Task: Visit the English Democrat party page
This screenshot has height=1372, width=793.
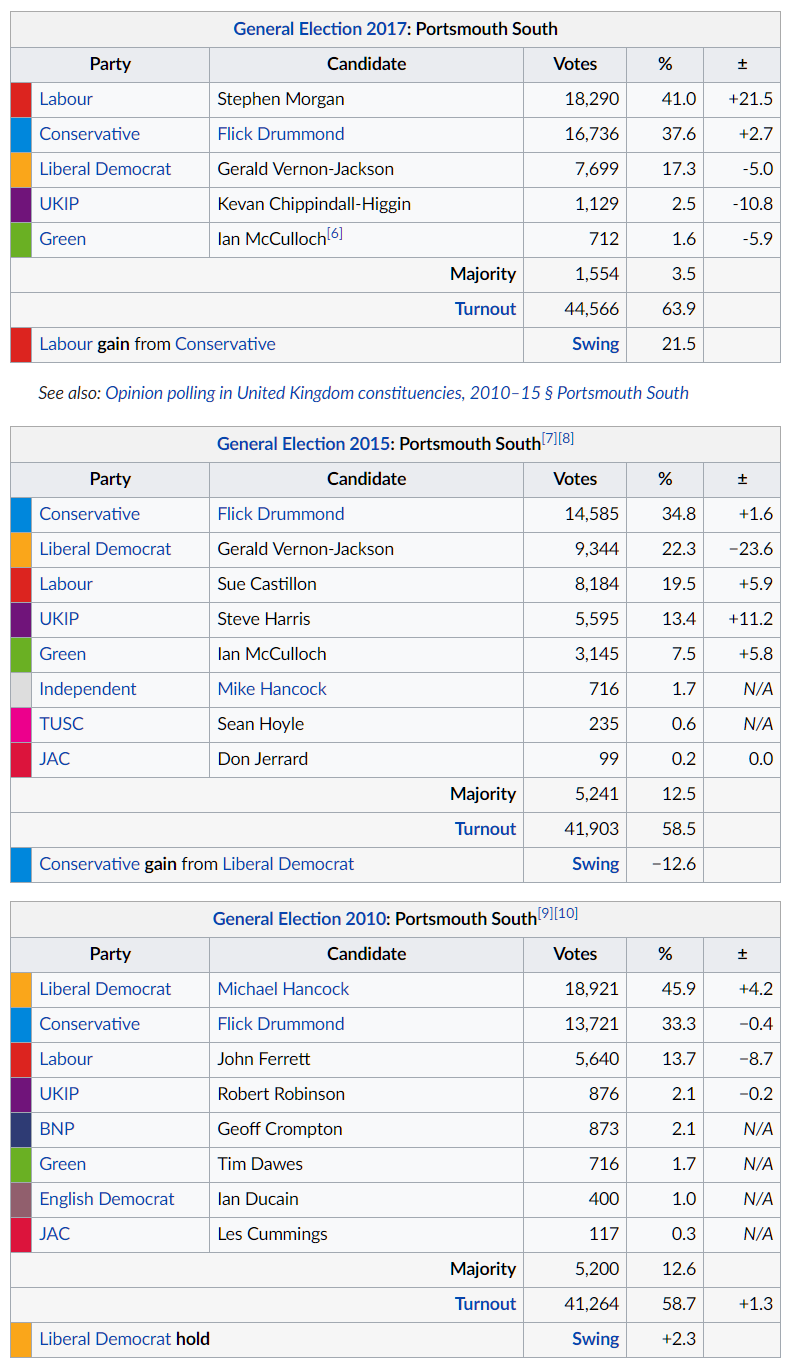Action: pyautogui.click(x=106, y=1199)
